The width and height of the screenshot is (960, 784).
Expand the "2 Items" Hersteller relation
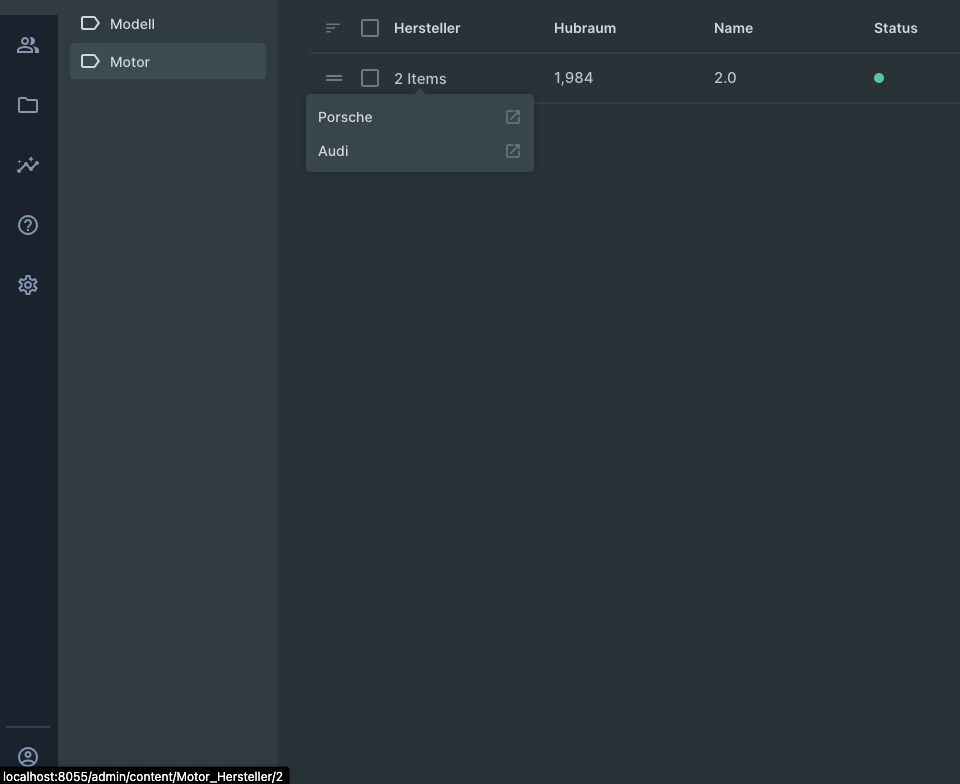(x=419, y=78)
